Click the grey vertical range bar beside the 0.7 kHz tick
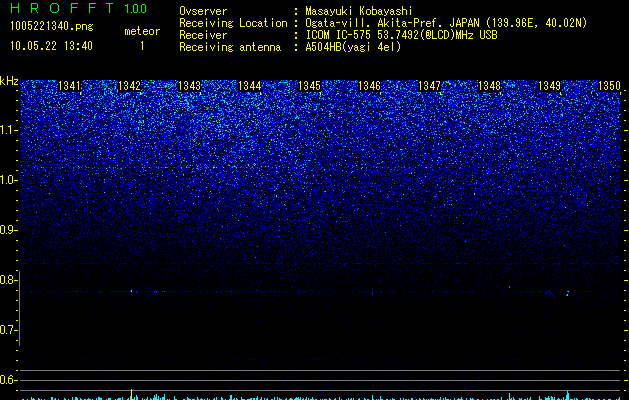 point(20,308)
